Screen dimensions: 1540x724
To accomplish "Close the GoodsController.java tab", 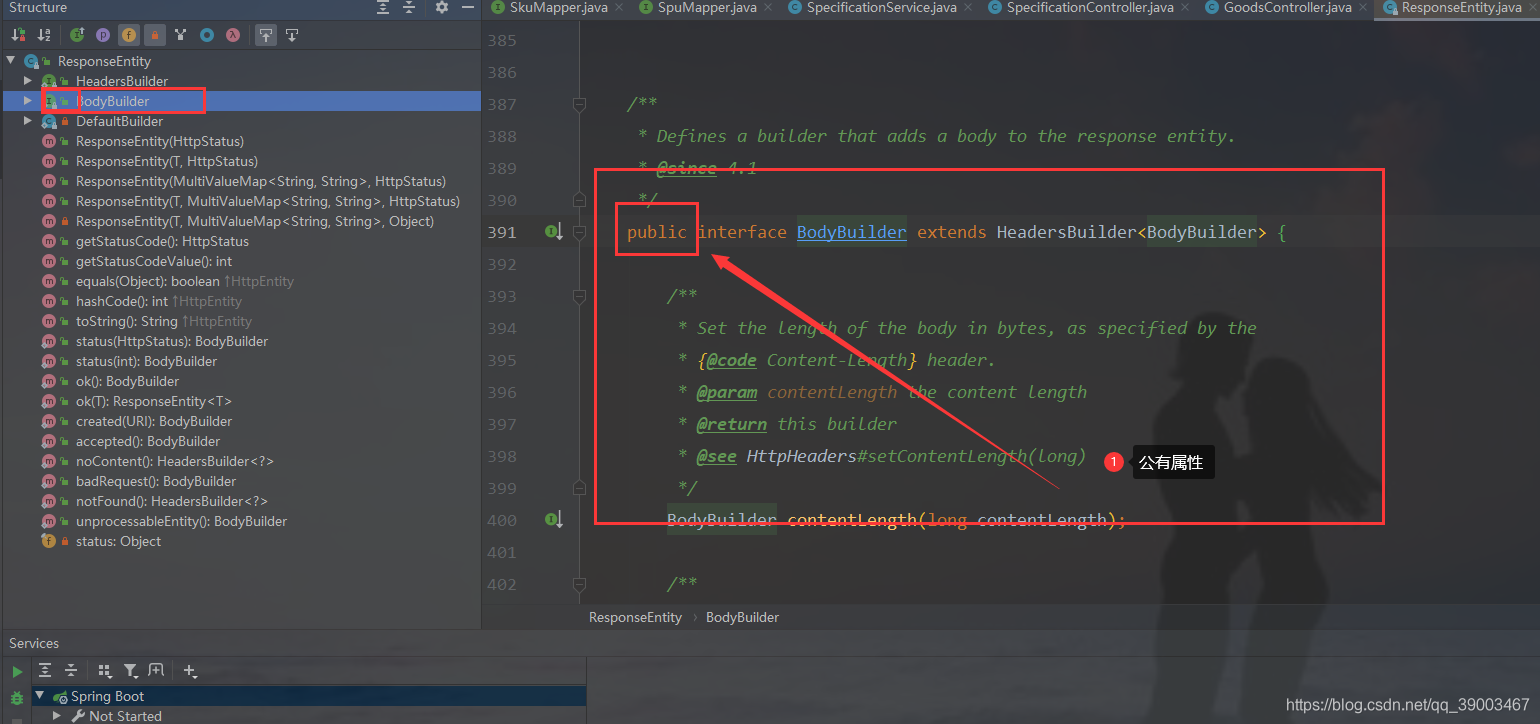I will [1363, 8].
